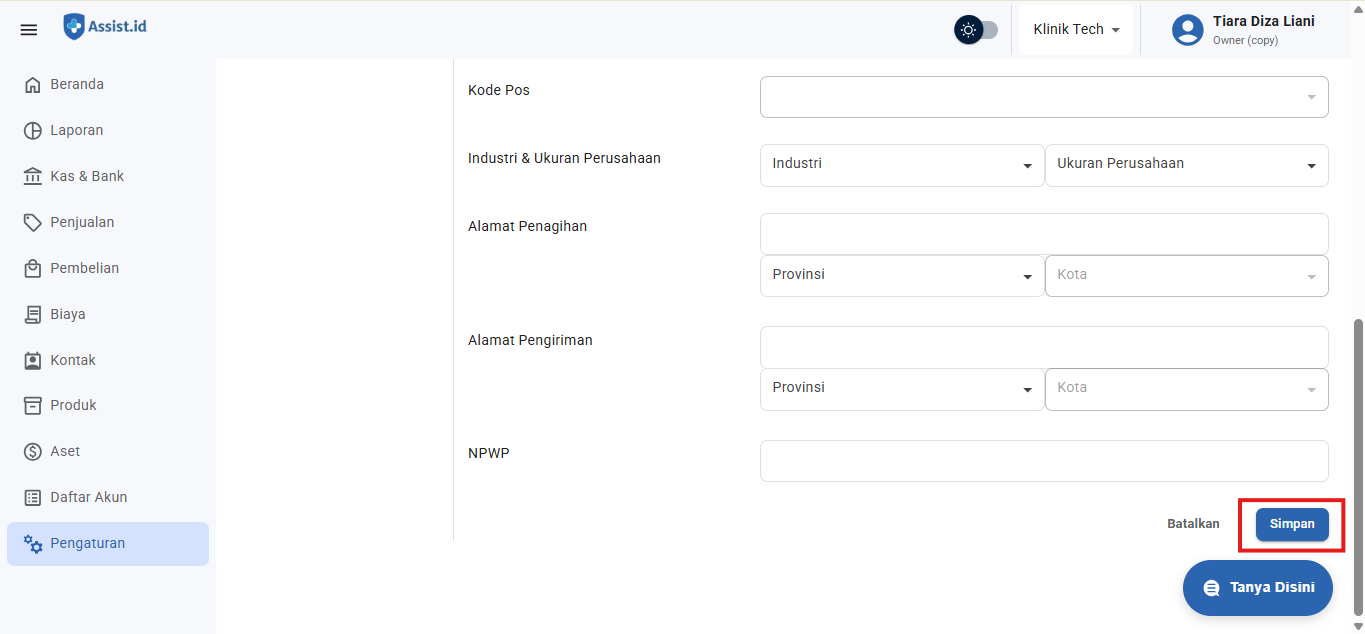Screen dimensions: 1365x634
Task: Open Kas & Bank via bank icon
Action: (33, 177)
